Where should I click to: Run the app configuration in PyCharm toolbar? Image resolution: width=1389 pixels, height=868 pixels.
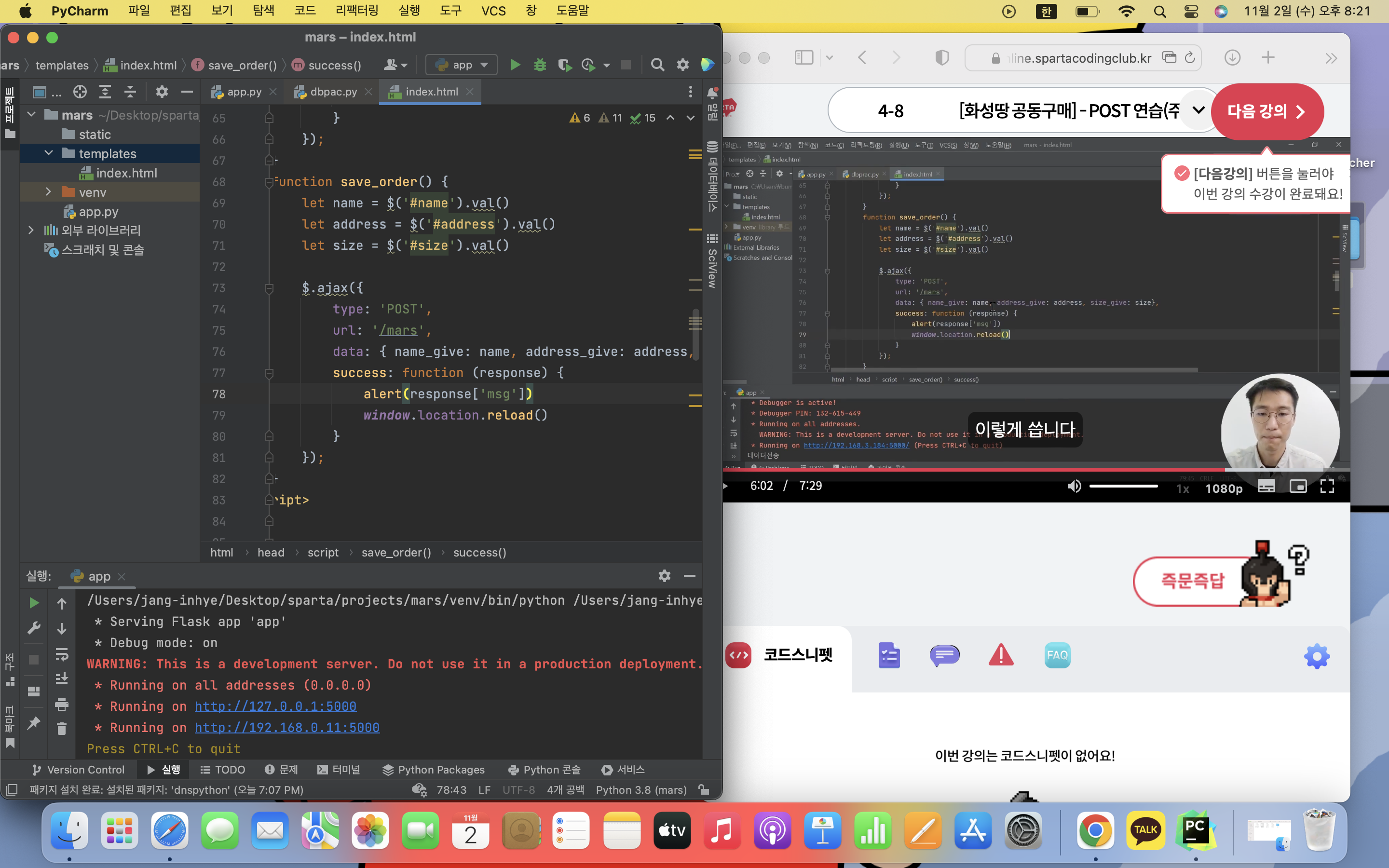[x=515, y=65]
